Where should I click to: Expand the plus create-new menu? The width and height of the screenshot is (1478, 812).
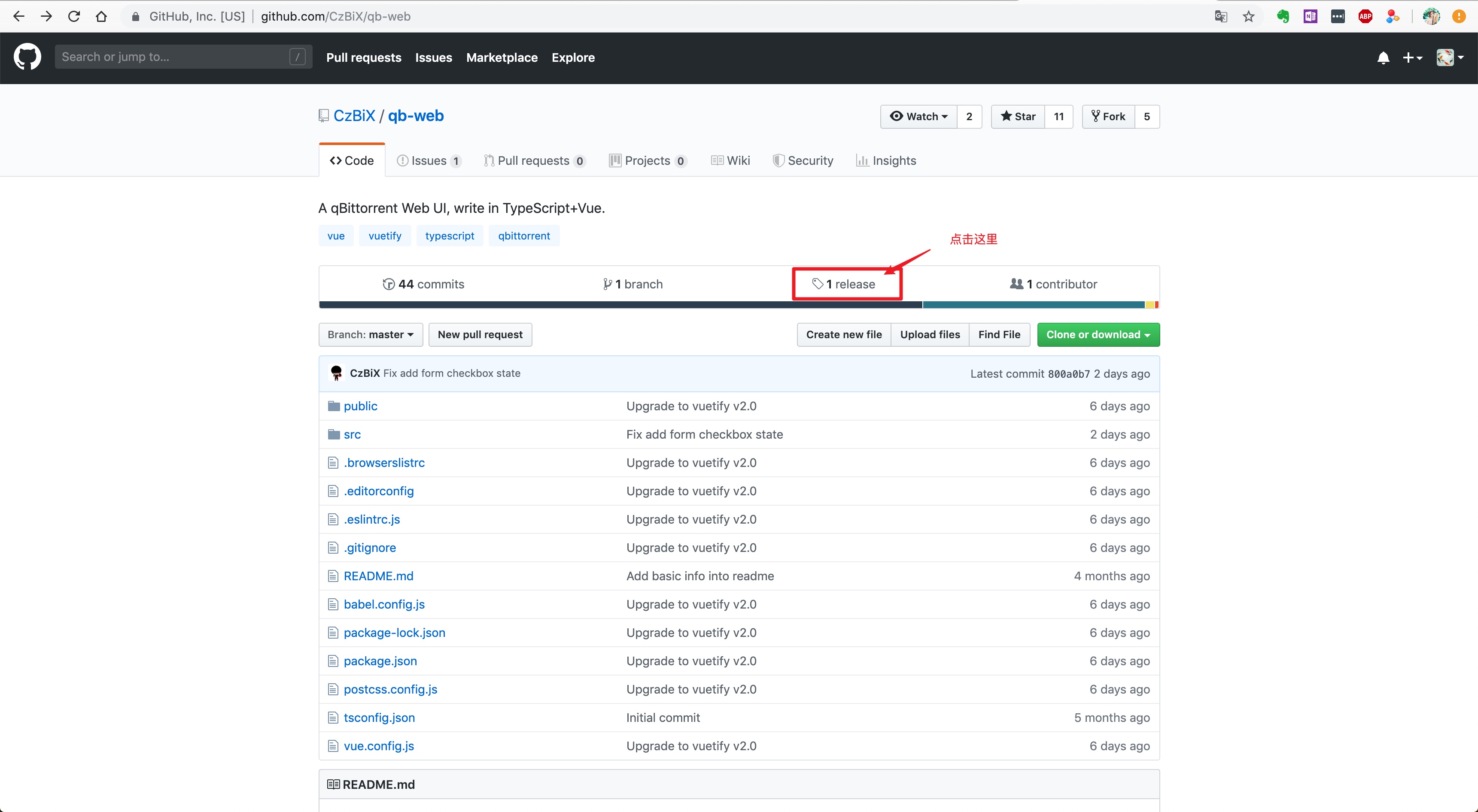coord(1412,58)
